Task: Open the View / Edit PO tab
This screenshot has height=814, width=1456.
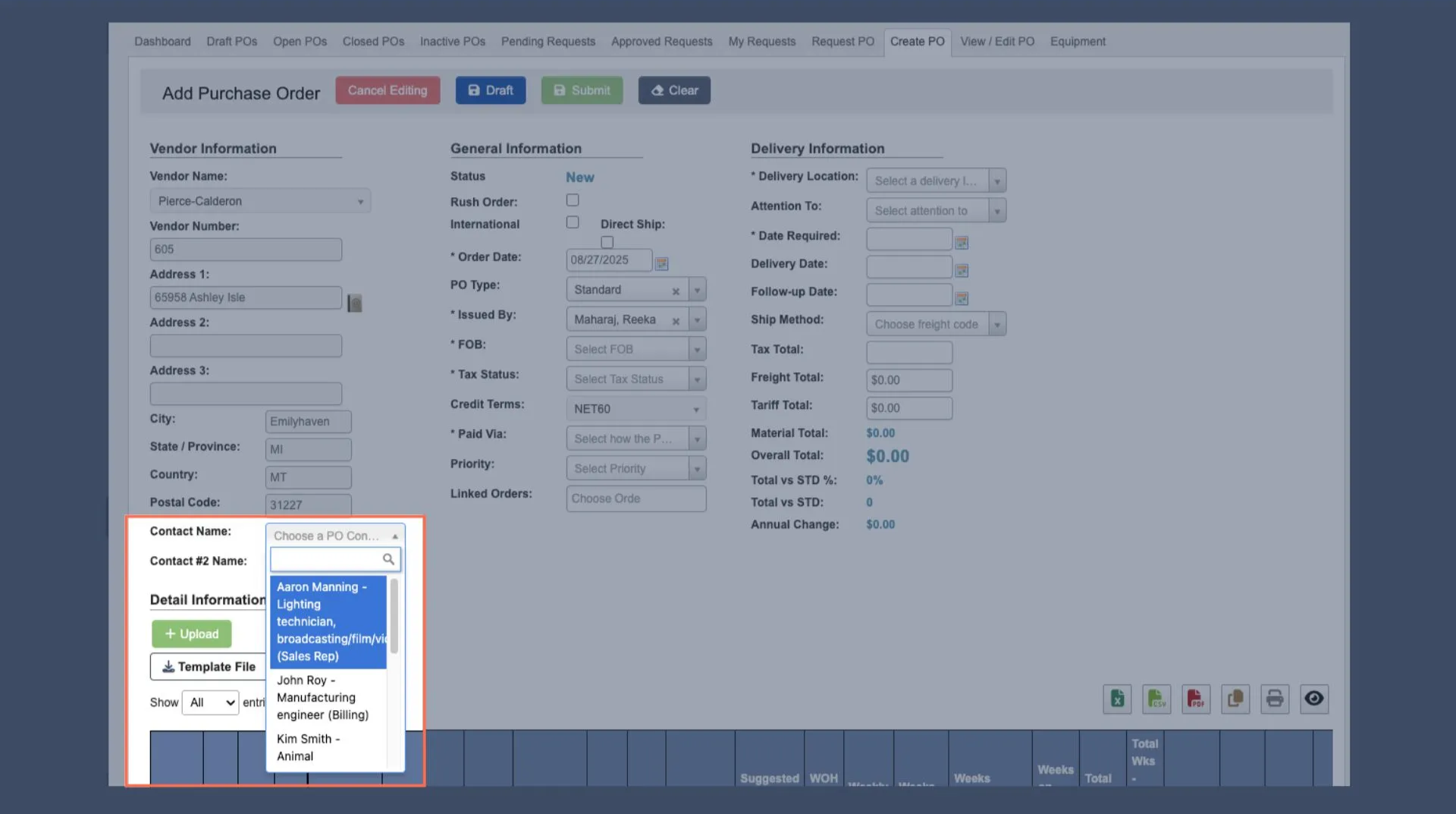Action: [x=996, y=42]
